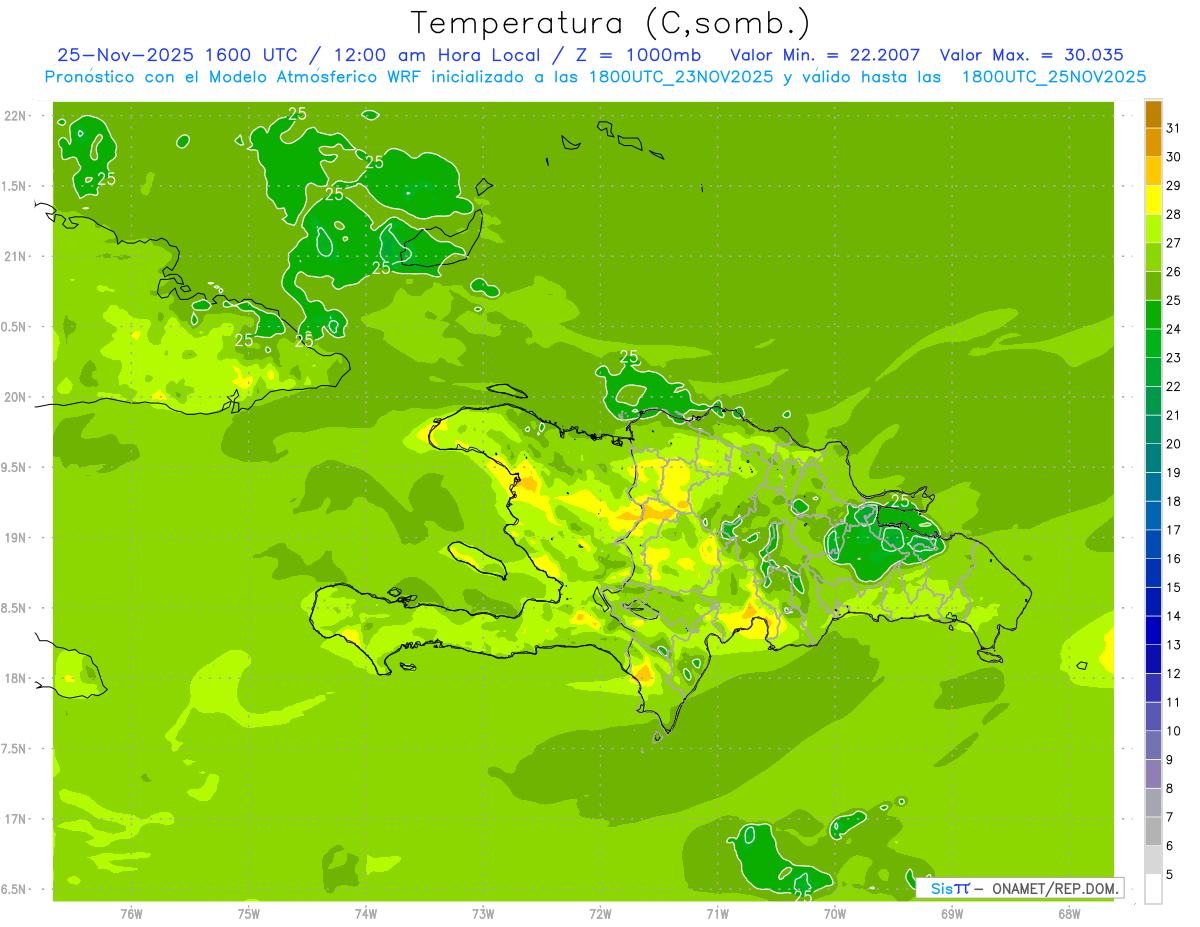Click the 8 value on the color legend
Image resolution: width=1200 pixels, height=927 pixels.
coord(1169,789)
